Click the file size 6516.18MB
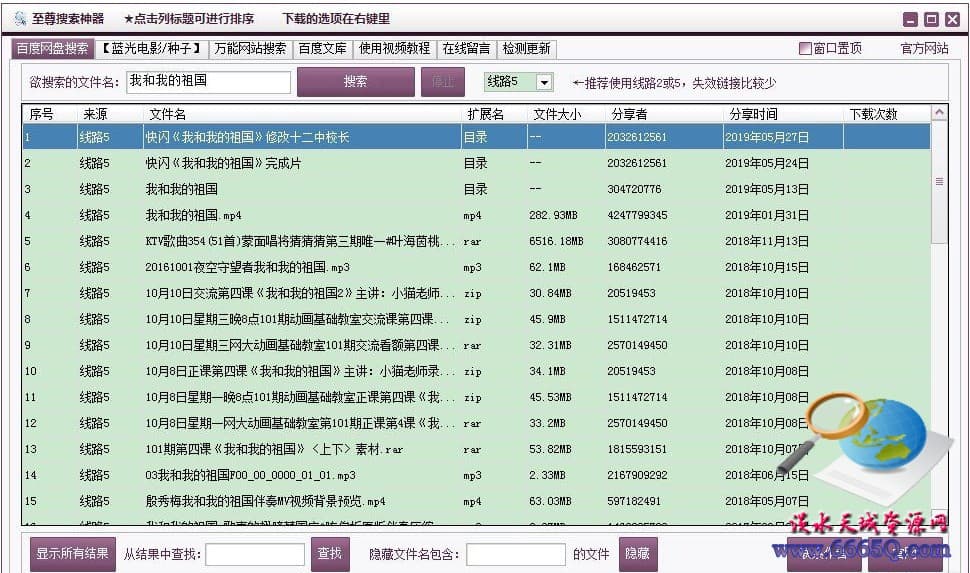The image size is (970, 573). pos(556,241)
